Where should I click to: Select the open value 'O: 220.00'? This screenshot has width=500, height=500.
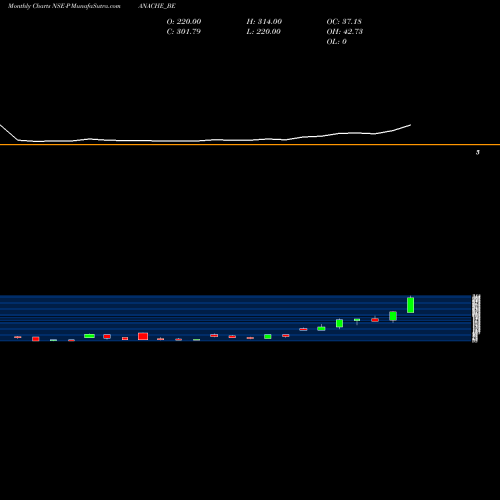(x=184, y=21)
